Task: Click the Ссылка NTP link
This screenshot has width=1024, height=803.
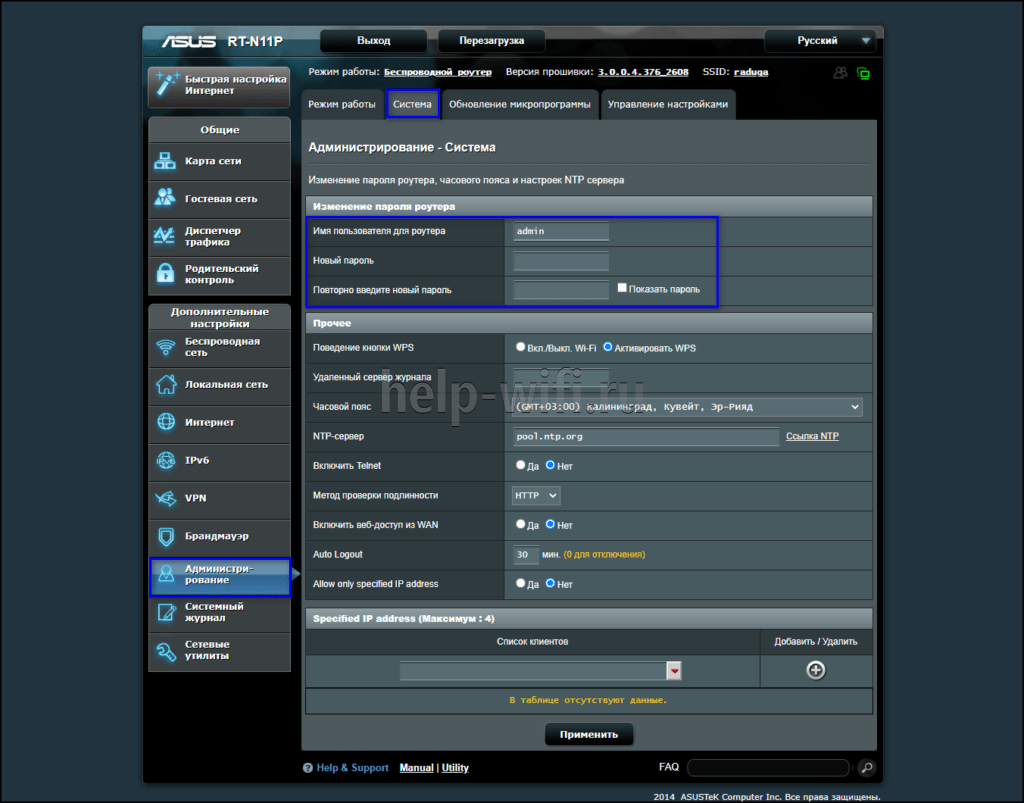Action: 812,437
